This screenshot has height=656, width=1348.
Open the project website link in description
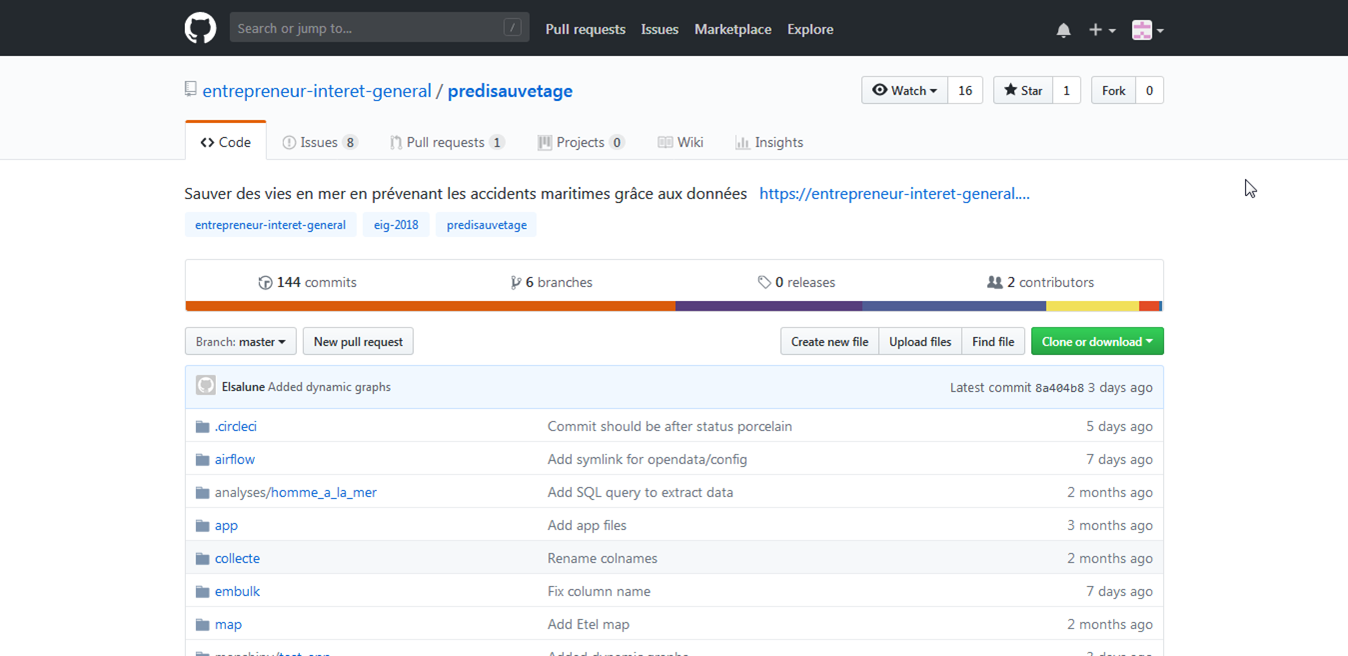[x=894, y=194]
